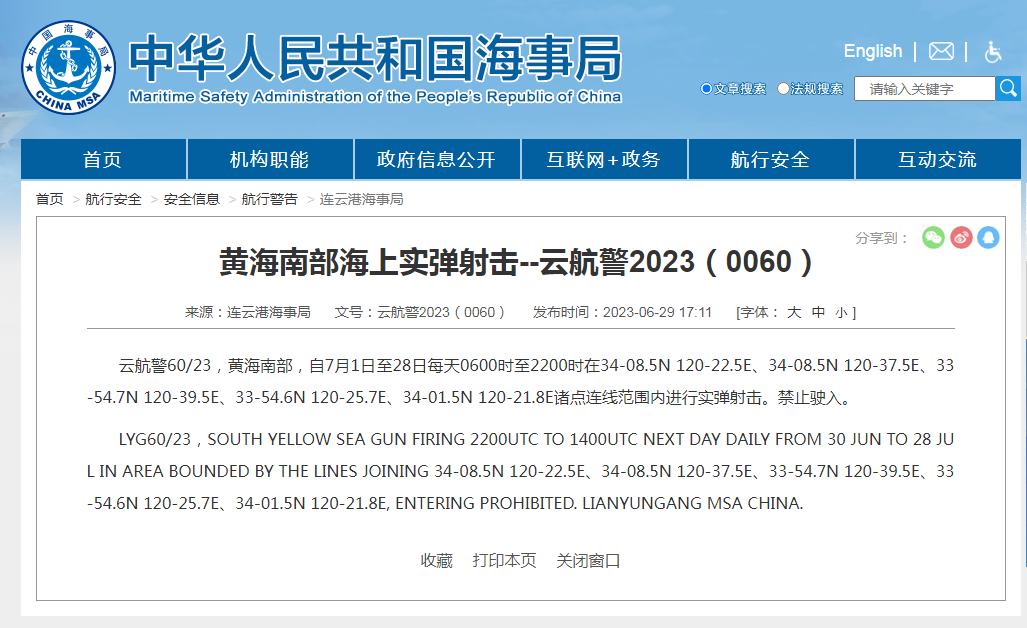Screen dimensions: 1027x628
Task: Go to 航行安全 in the breadcrumb
Action: pyautogui.click(x=113, y=199)
